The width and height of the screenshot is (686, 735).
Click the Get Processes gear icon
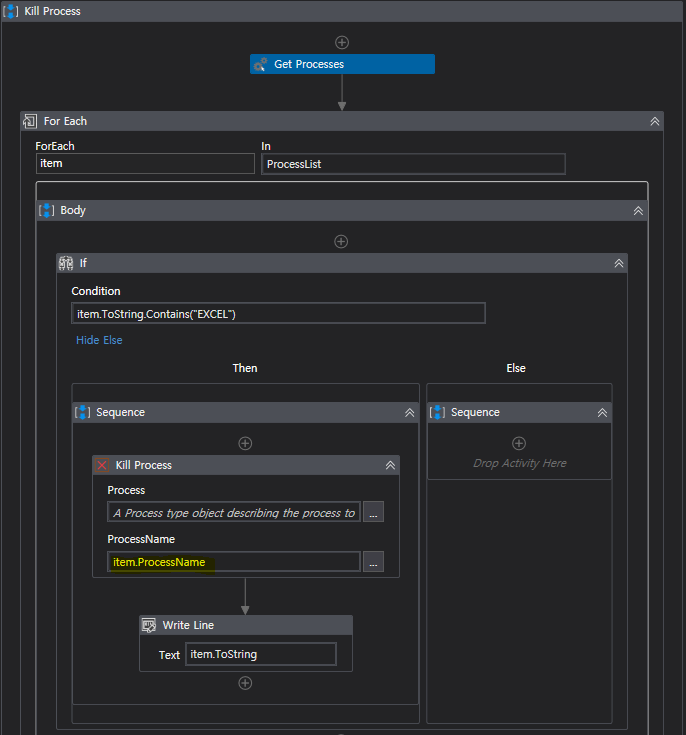tap(261, 64)
